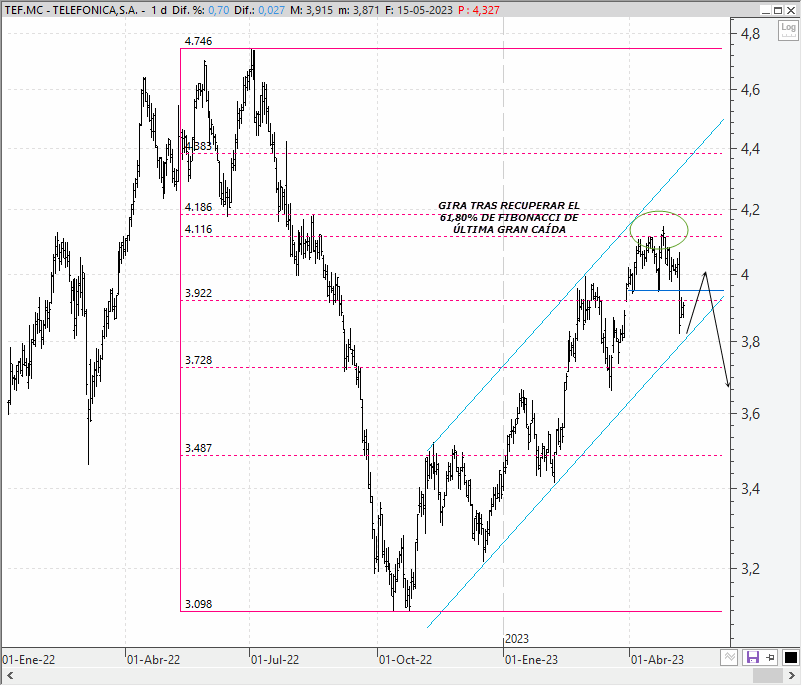
Task: Click the 01-Ene-23 date axis label
Action: (x=531, y=660)
